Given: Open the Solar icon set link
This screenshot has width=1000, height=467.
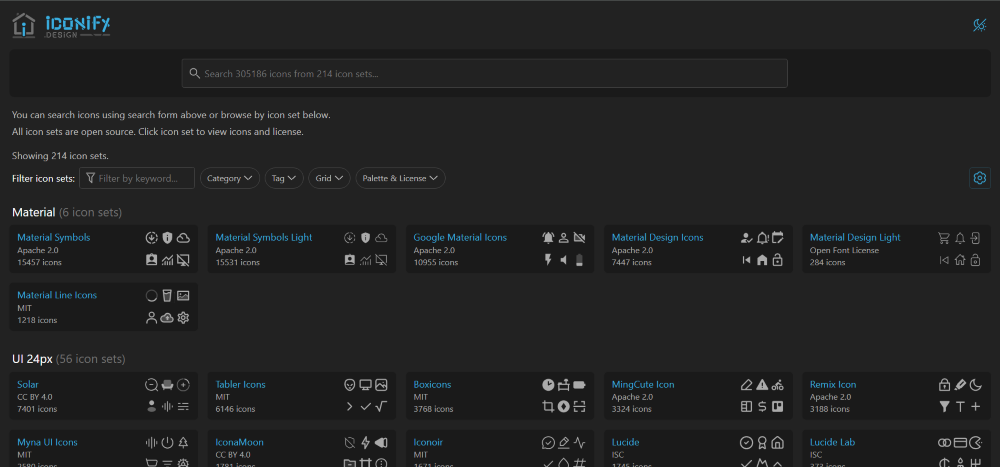Looking at the screenshot, I should [x=28, y=385].
